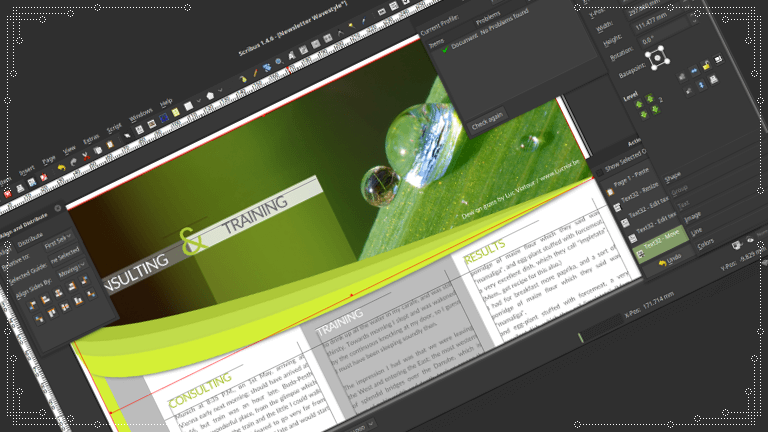Open the Extras menu
The width and height of the screenshot is (768, 432).
pos(91,139)
